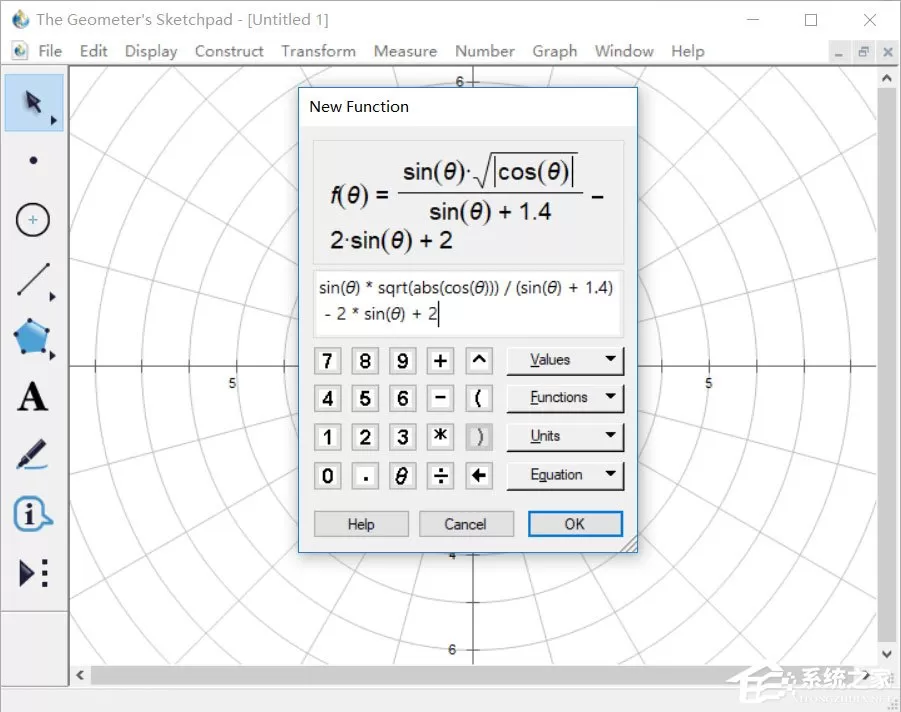Select the Compass circle tool

tap(33, 220)
